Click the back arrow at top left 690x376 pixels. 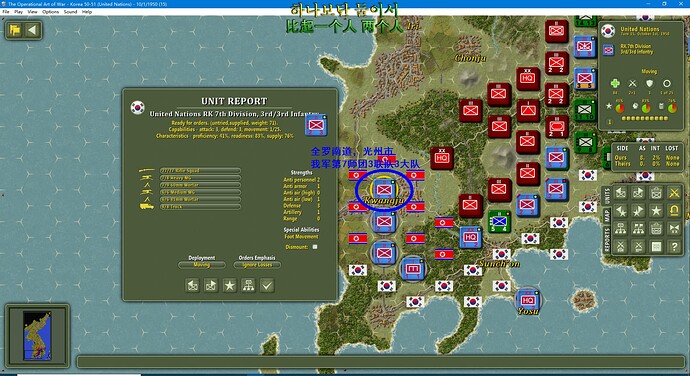(32, 30)
